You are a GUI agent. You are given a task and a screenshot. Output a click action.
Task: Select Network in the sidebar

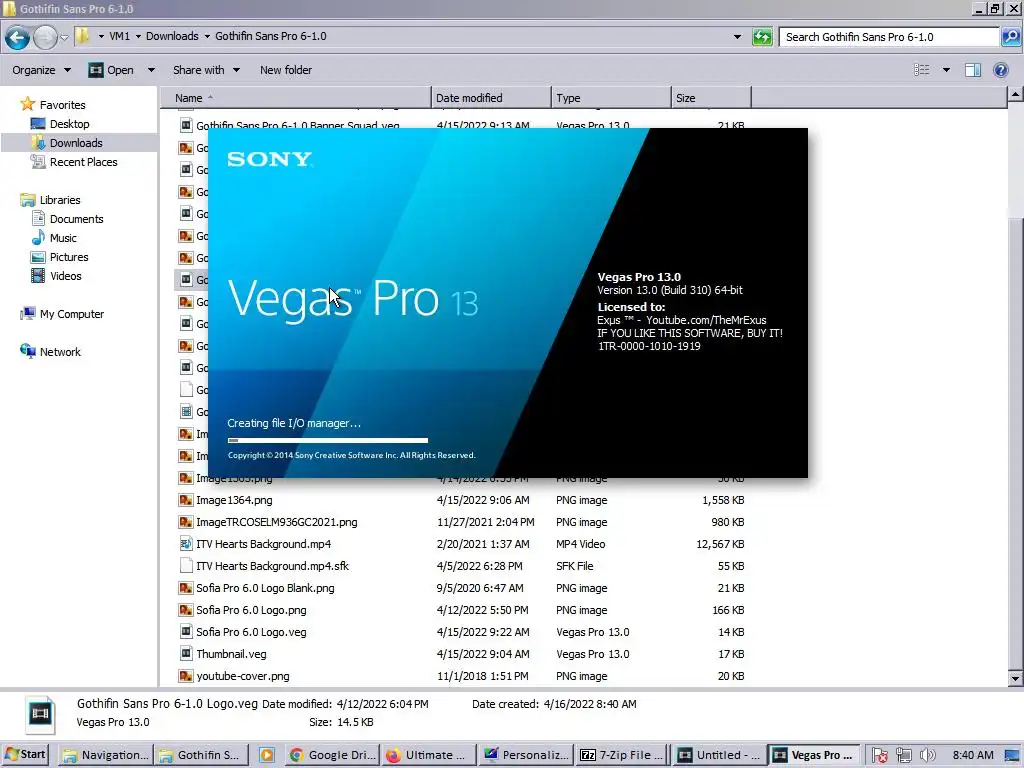(x=50, y=351)
